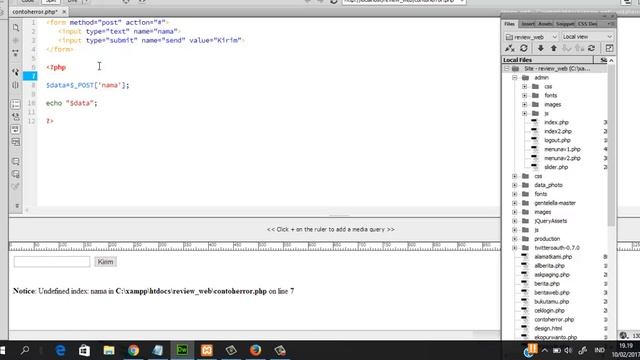The image size is (640, 360).
Task: Collapse the admin folder
Action: point(515,78)
